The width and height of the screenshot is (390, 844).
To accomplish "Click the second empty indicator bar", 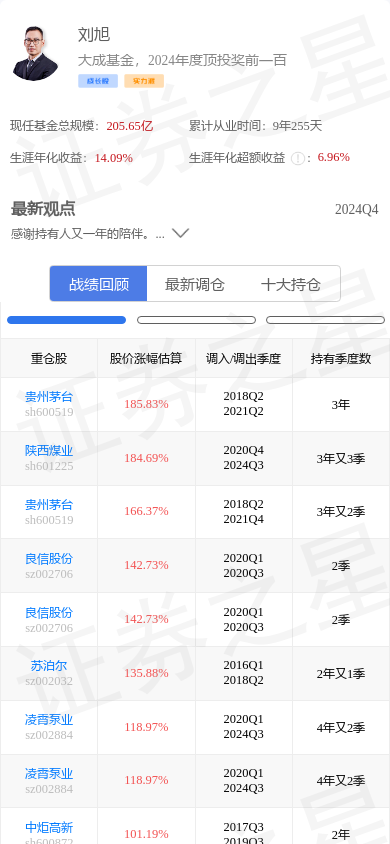I will click(x=196, y=320).
